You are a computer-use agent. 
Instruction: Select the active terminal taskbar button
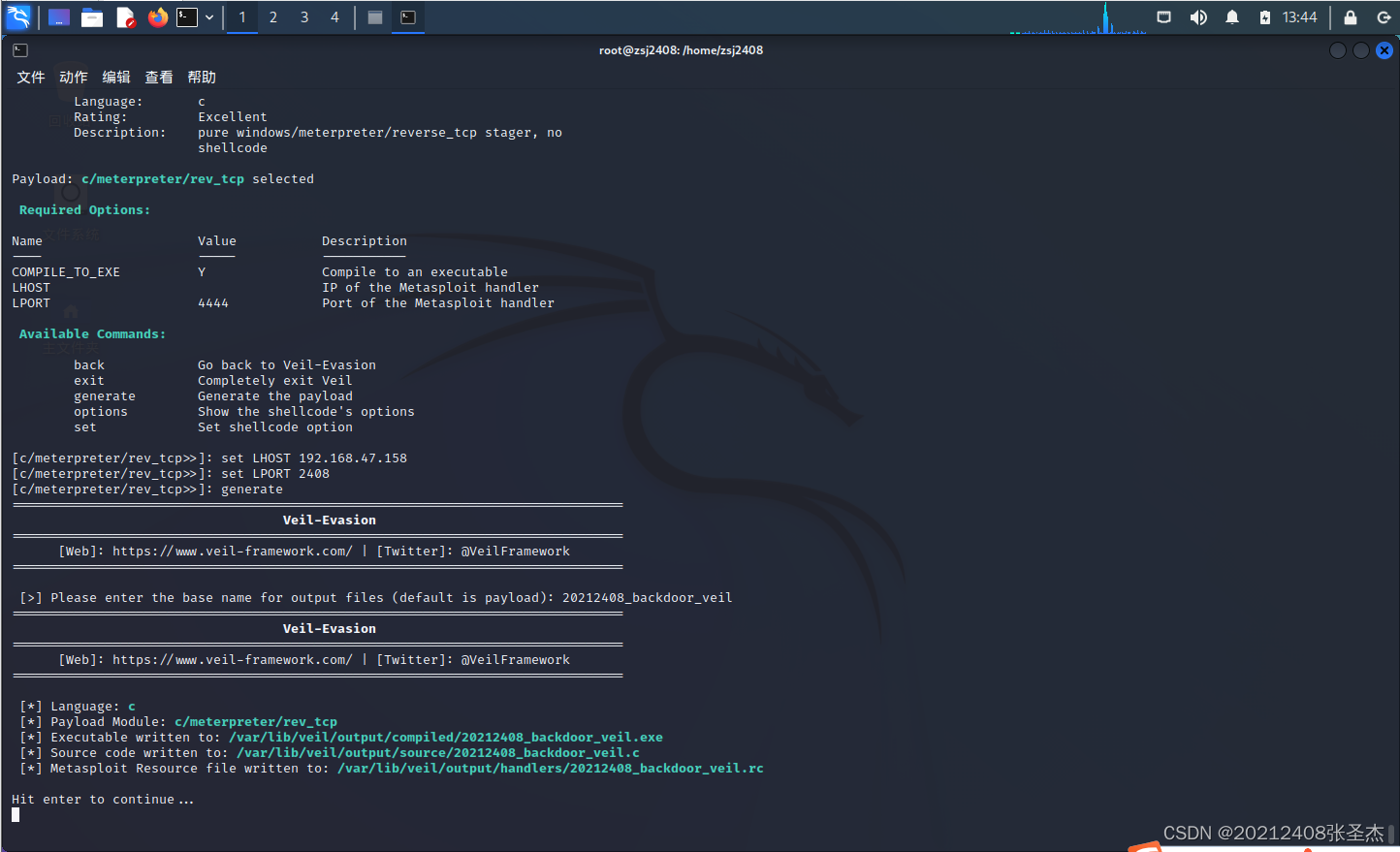point(408,17)
